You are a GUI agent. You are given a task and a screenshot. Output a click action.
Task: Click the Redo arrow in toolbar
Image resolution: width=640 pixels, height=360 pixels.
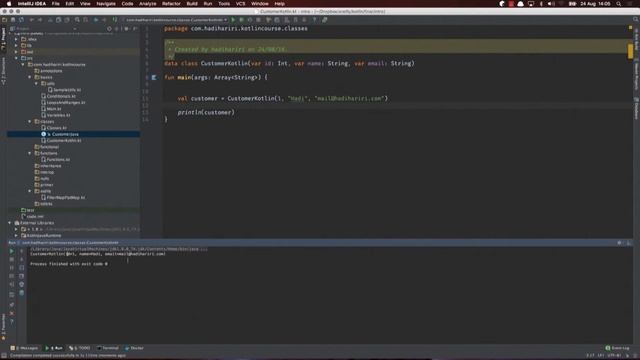(40, 20)
